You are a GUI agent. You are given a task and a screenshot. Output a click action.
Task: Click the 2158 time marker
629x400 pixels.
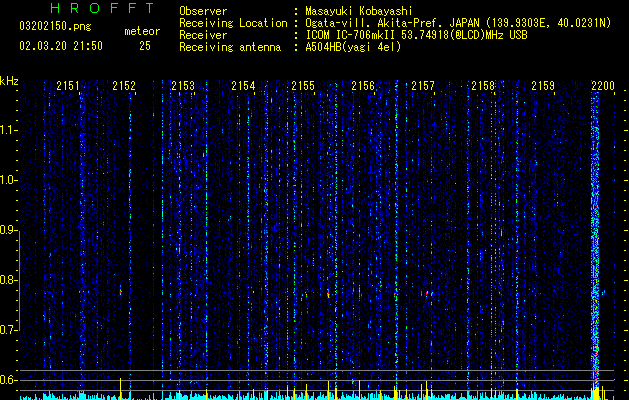(483, 85)
